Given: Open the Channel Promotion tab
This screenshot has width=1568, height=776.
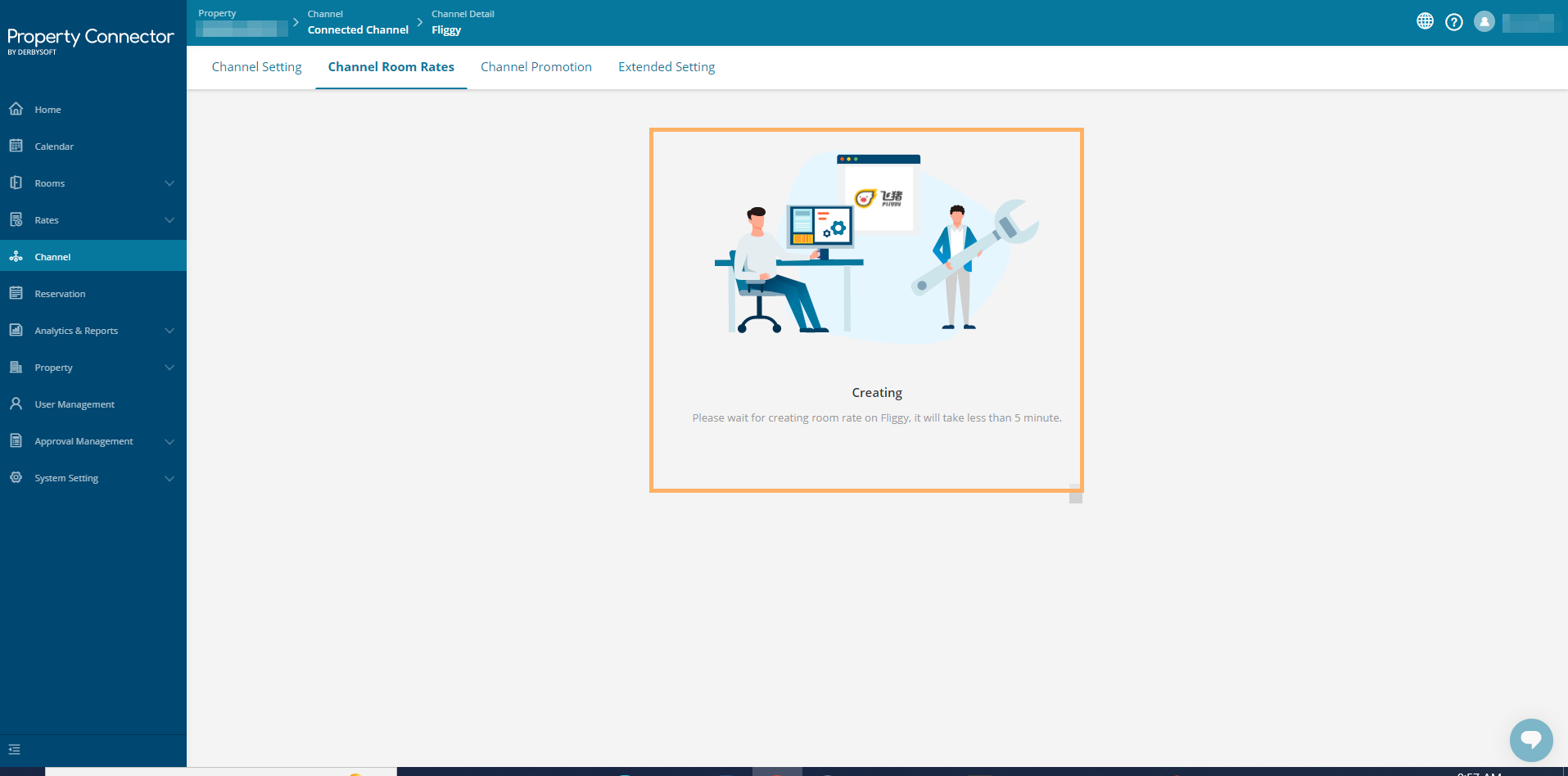Looking at the screenshot, I should click(536, 67).
